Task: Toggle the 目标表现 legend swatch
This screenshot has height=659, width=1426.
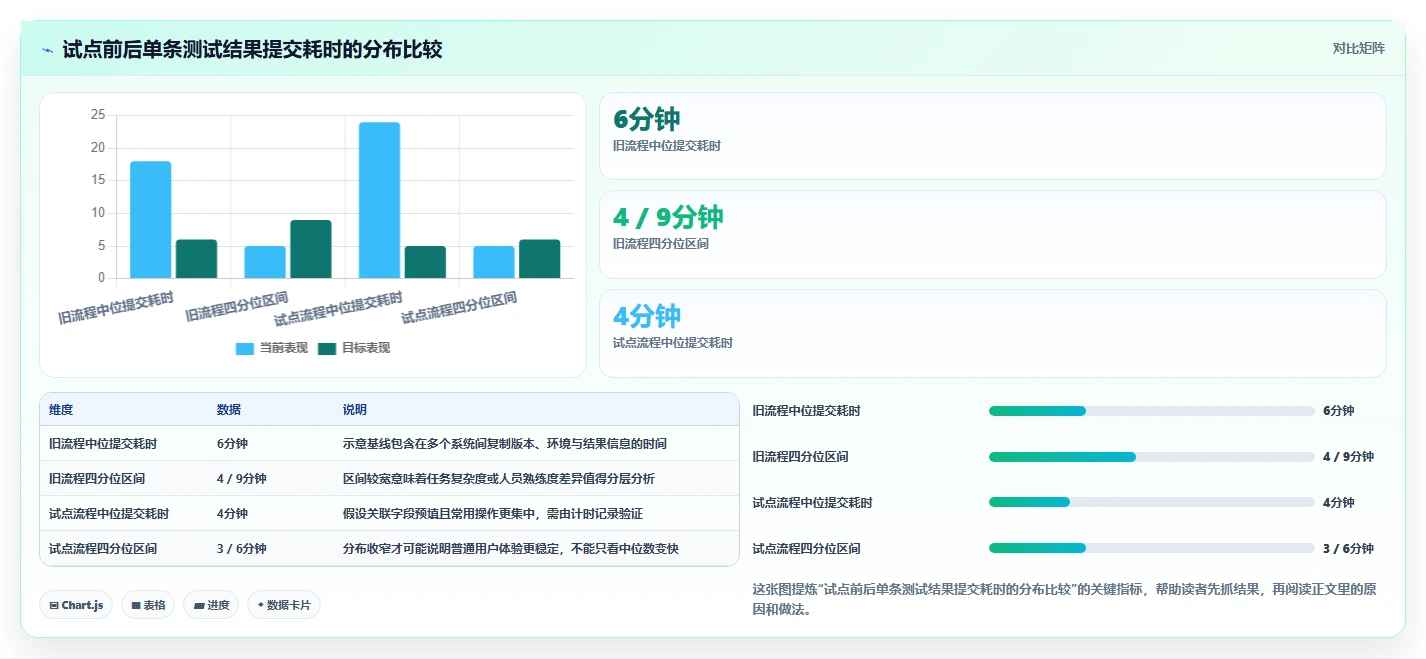Action: 327,348
